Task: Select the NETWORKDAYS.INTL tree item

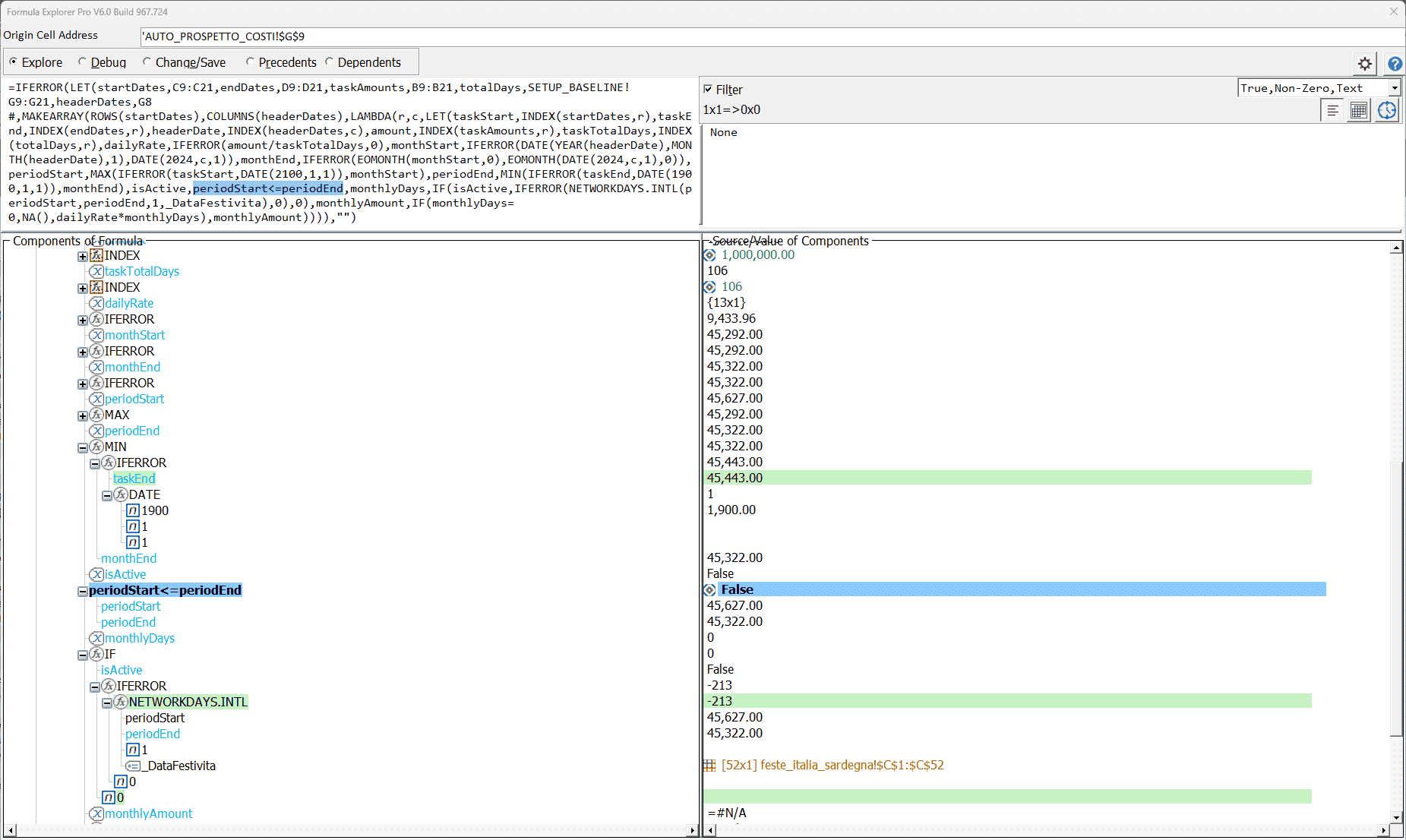Action: tap(188, 702)
